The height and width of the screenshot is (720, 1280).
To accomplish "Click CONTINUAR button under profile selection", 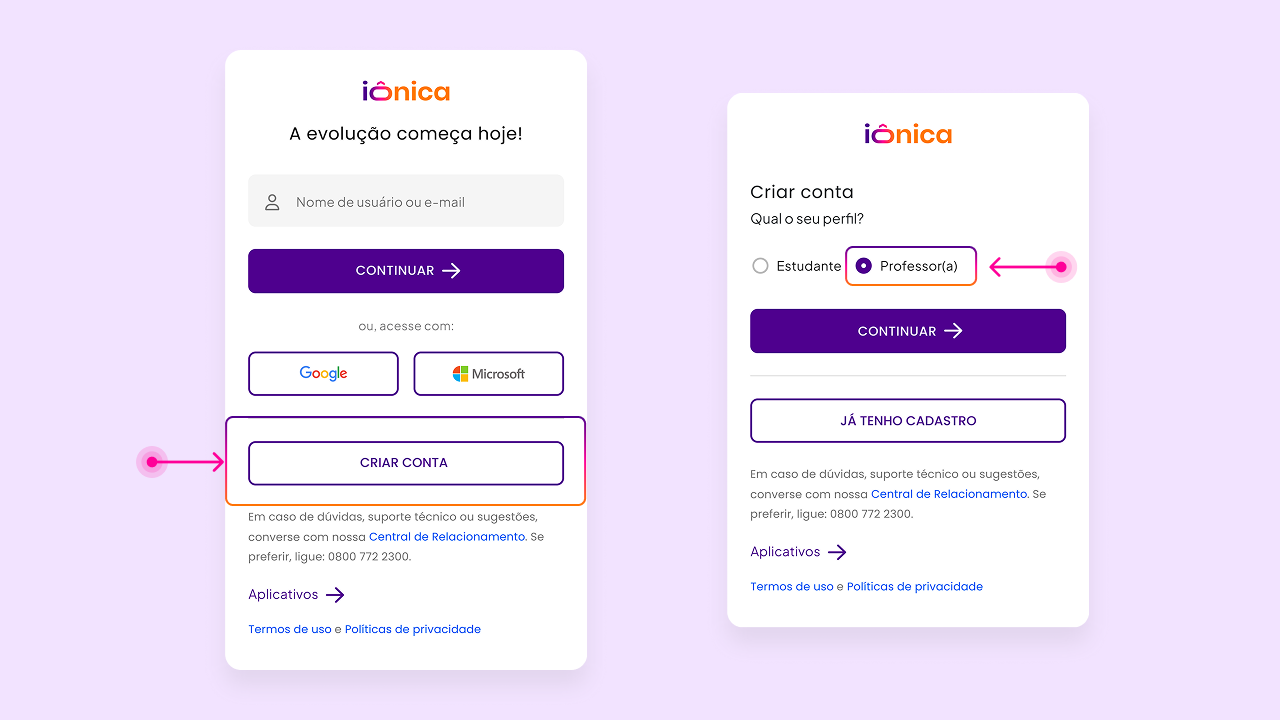I will pyautogui.click(x=908, y=331).
